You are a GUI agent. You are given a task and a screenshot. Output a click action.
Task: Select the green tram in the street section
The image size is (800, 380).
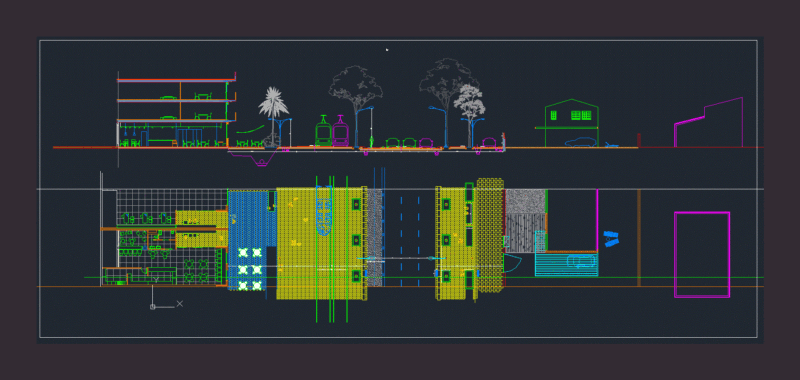pyautogui.click(x=322, y=132)
